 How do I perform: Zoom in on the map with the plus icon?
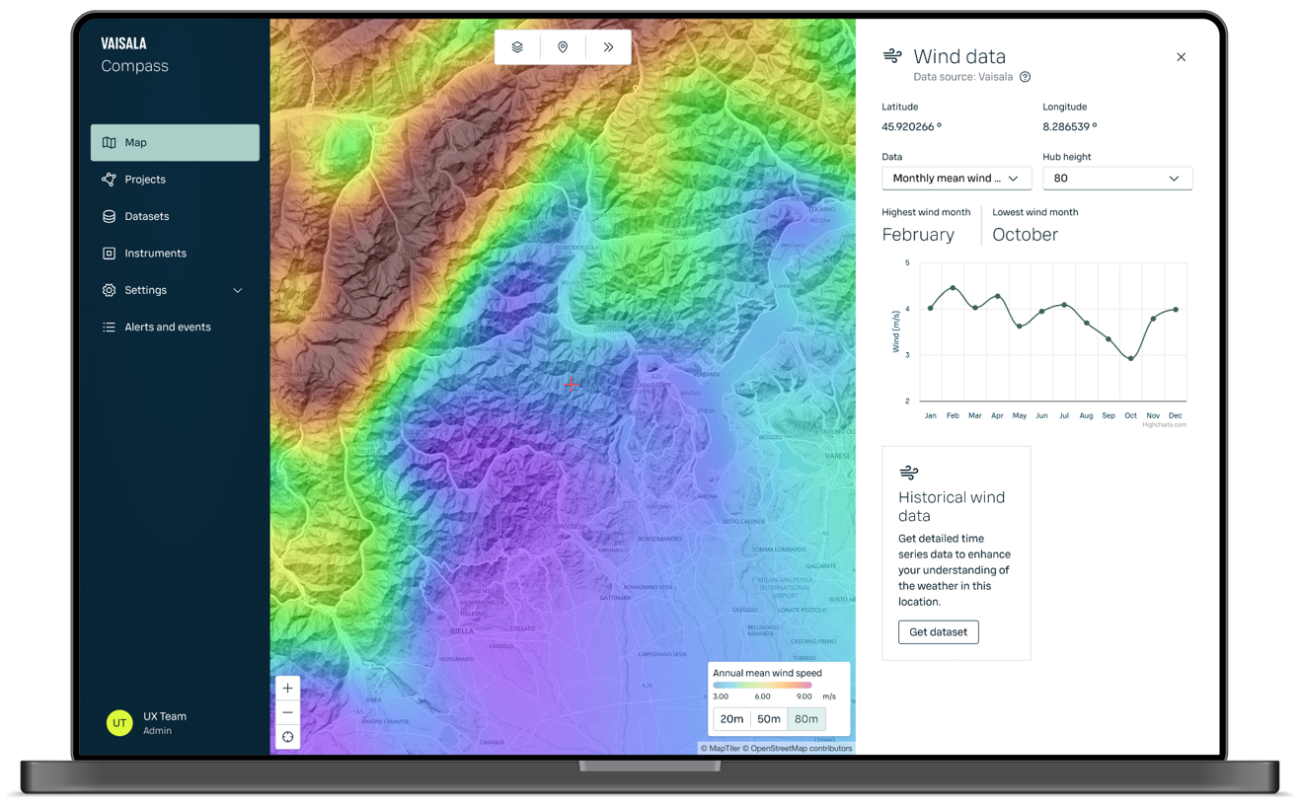[x=287, y=688]
